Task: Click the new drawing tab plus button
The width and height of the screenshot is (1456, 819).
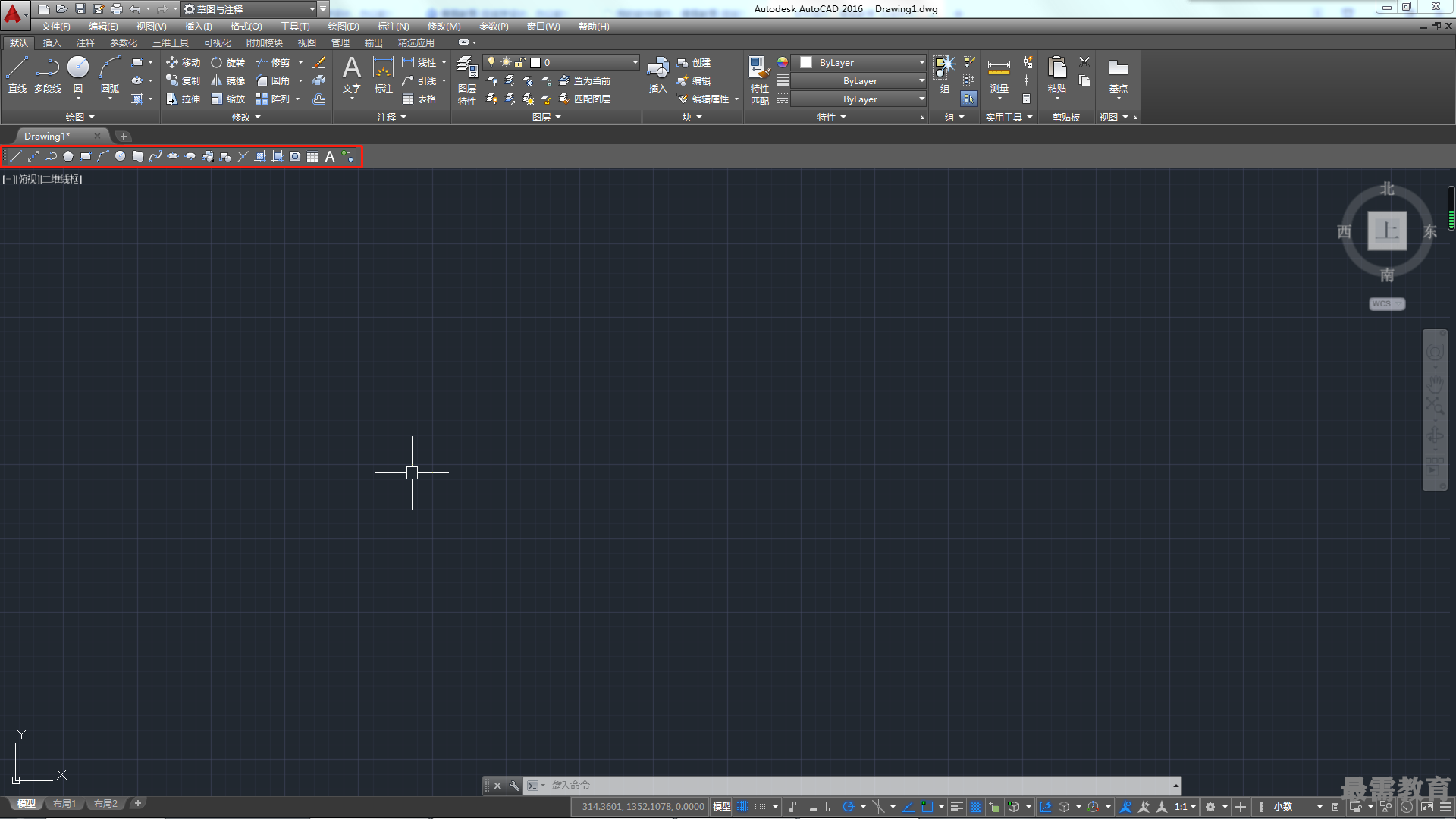Action: (x=124, y=136)
